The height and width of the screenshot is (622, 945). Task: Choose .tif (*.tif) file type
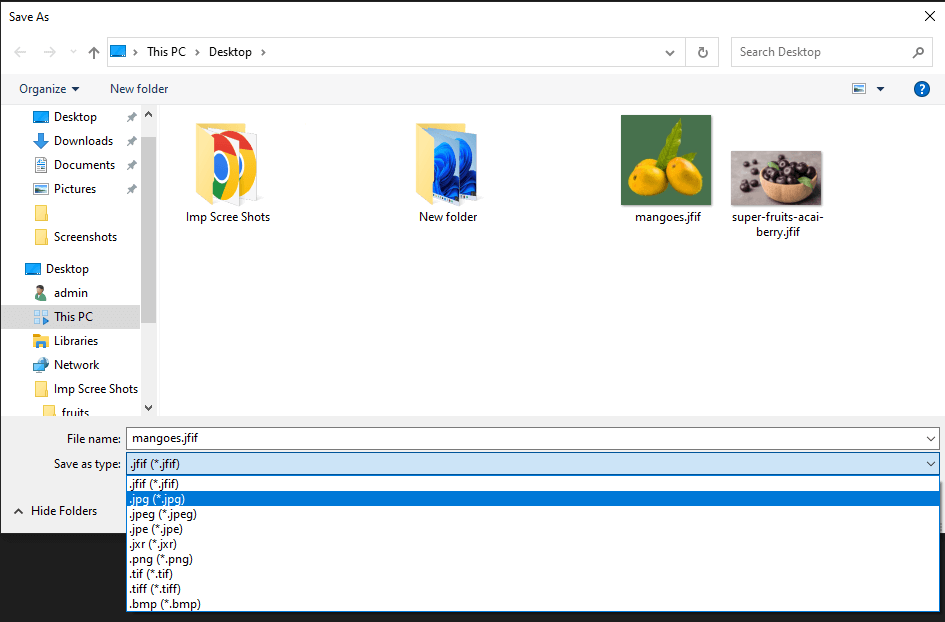click(533, 574)
